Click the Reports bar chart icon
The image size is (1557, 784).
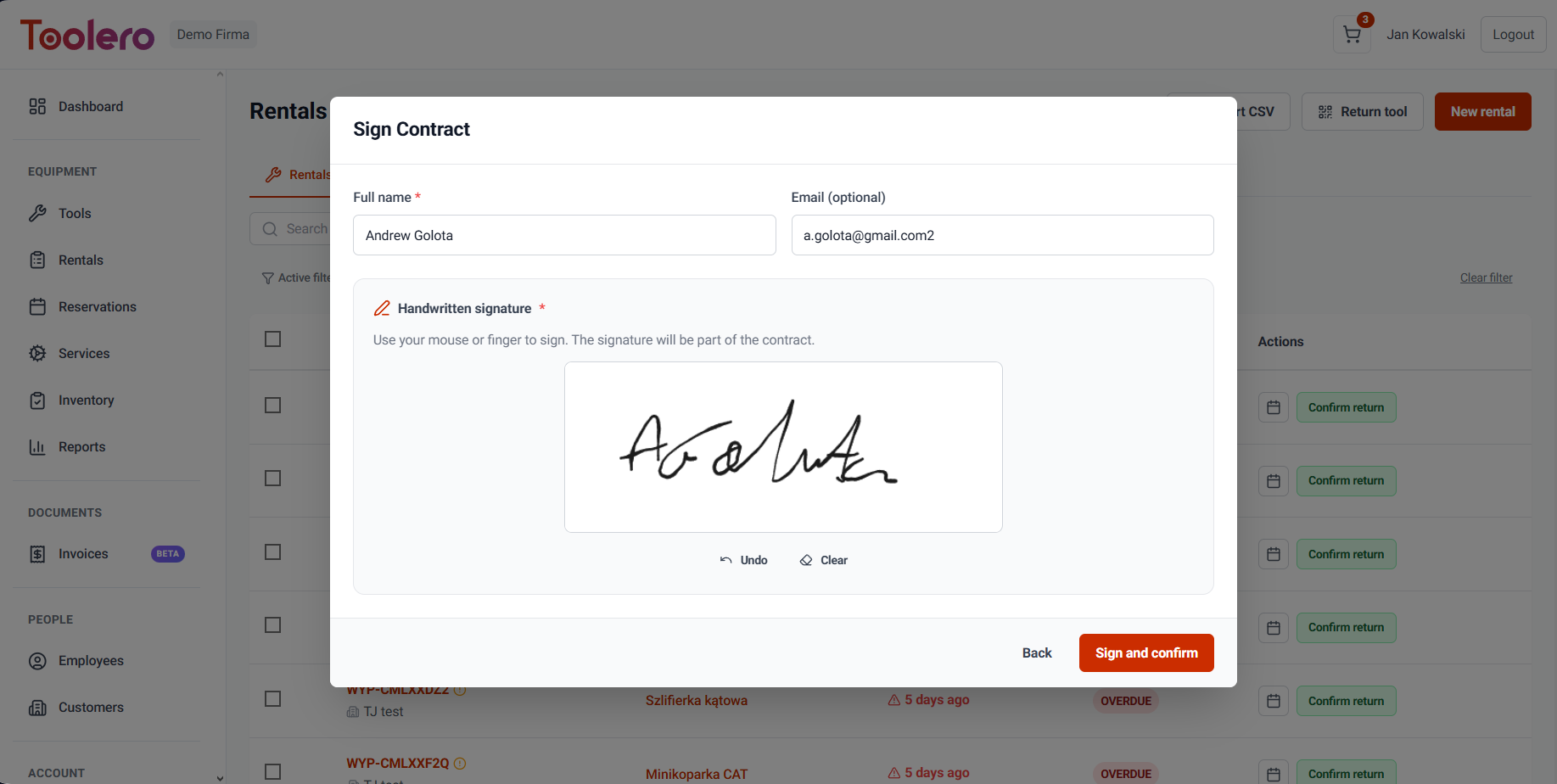[37, 447]
